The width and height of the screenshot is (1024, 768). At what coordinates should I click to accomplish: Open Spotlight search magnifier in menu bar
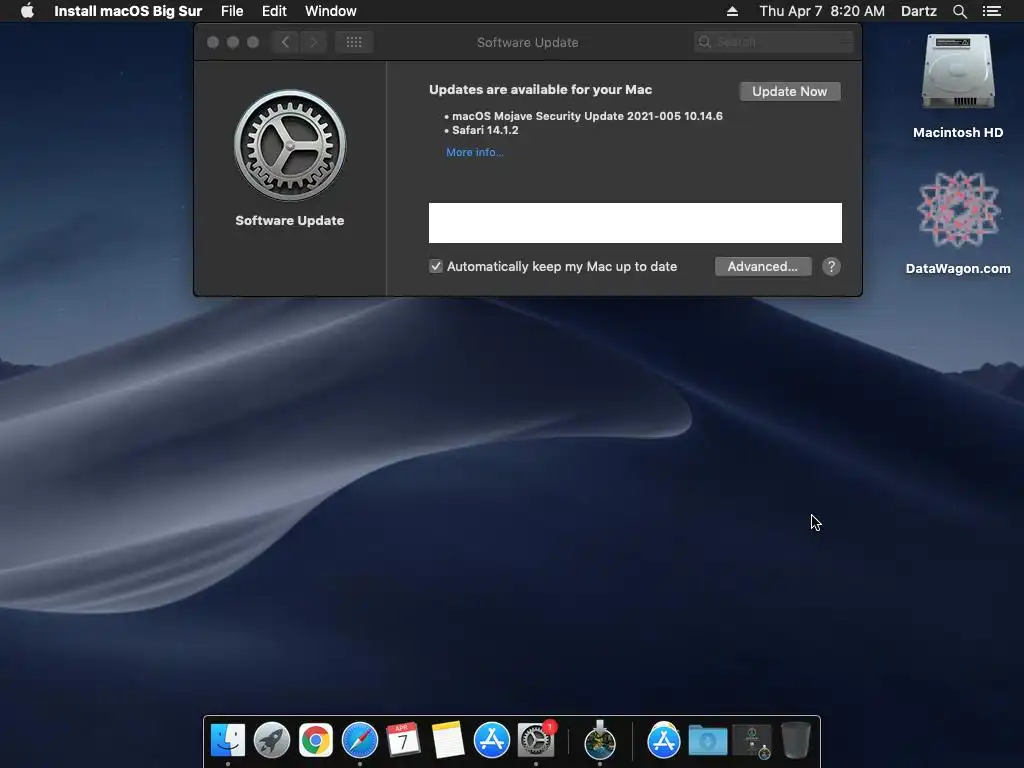pos(959,11)
